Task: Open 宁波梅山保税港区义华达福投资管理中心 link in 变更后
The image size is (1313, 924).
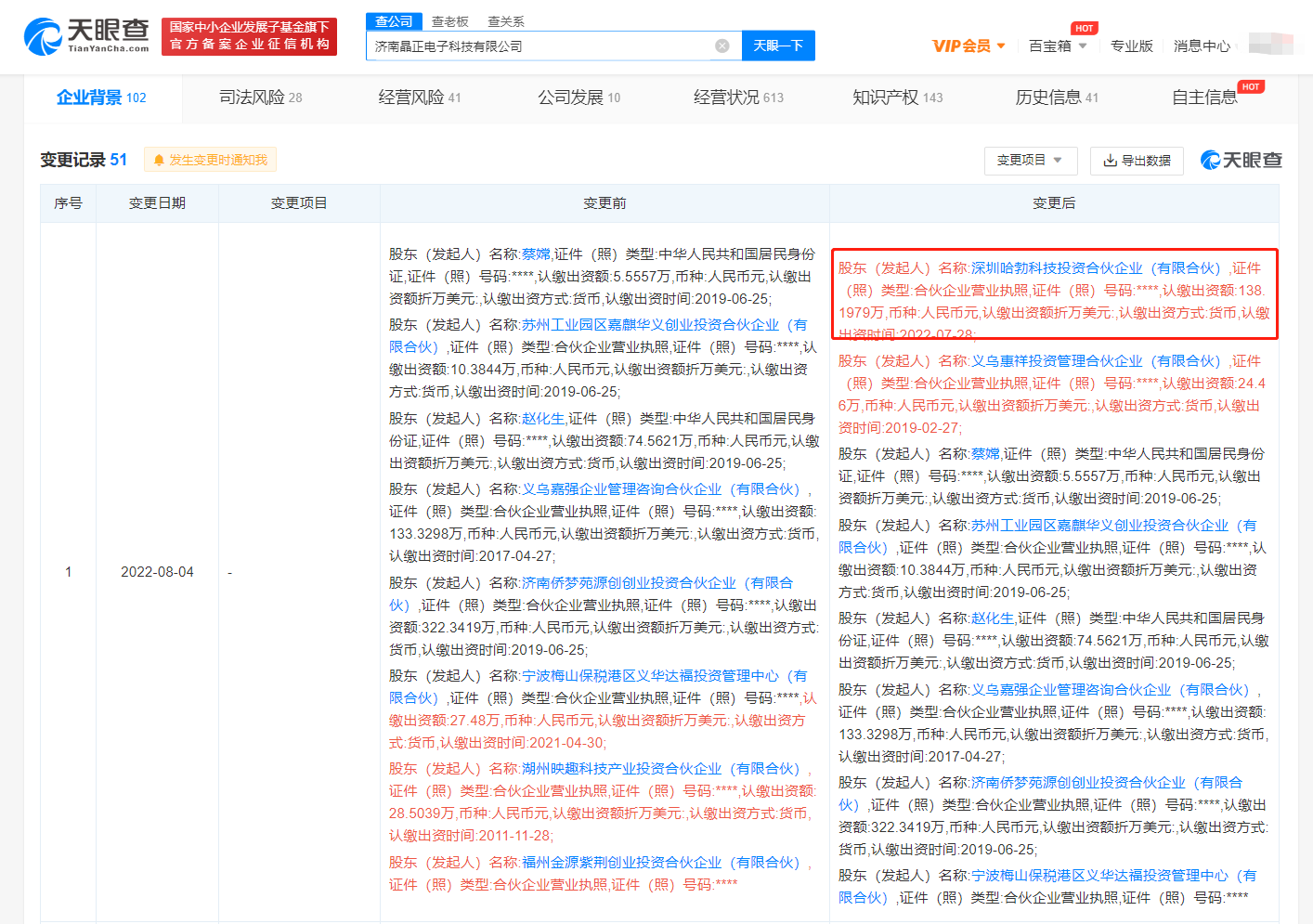Action: (x=1047, y=886)
